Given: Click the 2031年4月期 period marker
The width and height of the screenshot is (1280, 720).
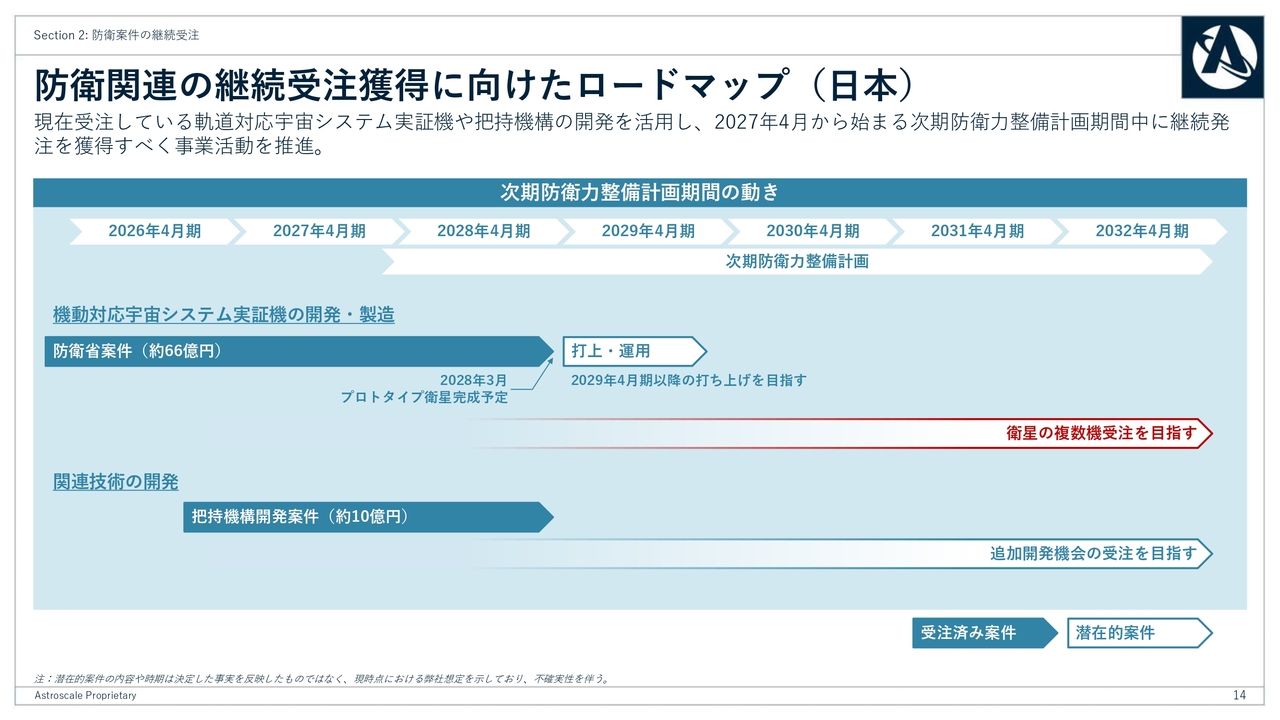Looking at the screenshot, I should click(x=977, y=231).
